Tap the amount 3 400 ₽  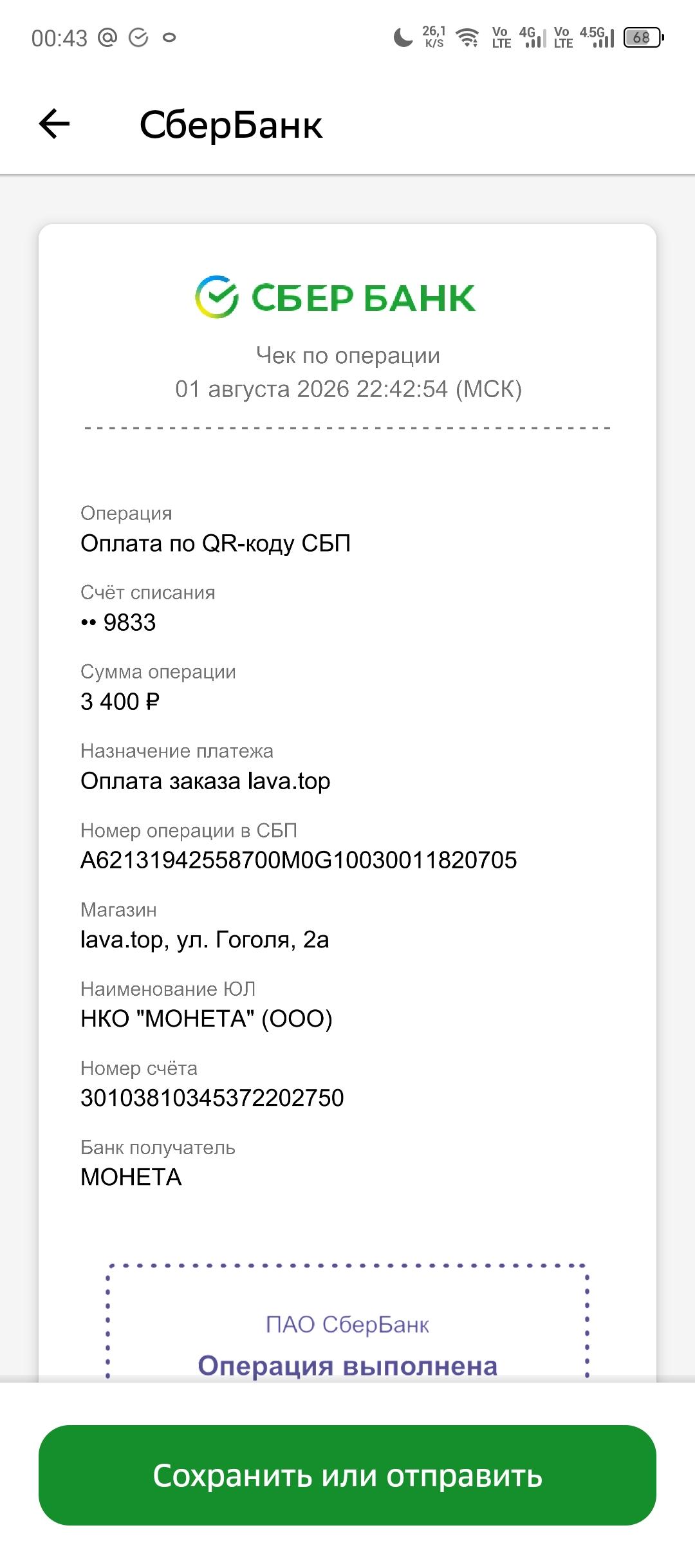point(120,702)
